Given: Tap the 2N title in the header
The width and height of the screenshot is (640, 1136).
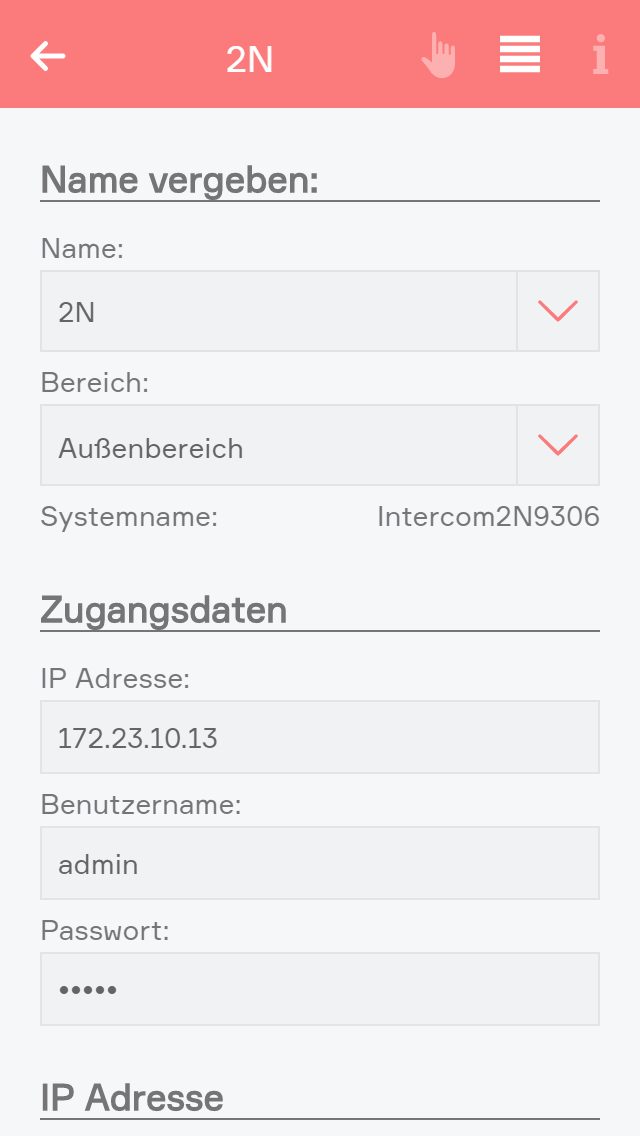Looking at the screenshot, I should [250, 59].
